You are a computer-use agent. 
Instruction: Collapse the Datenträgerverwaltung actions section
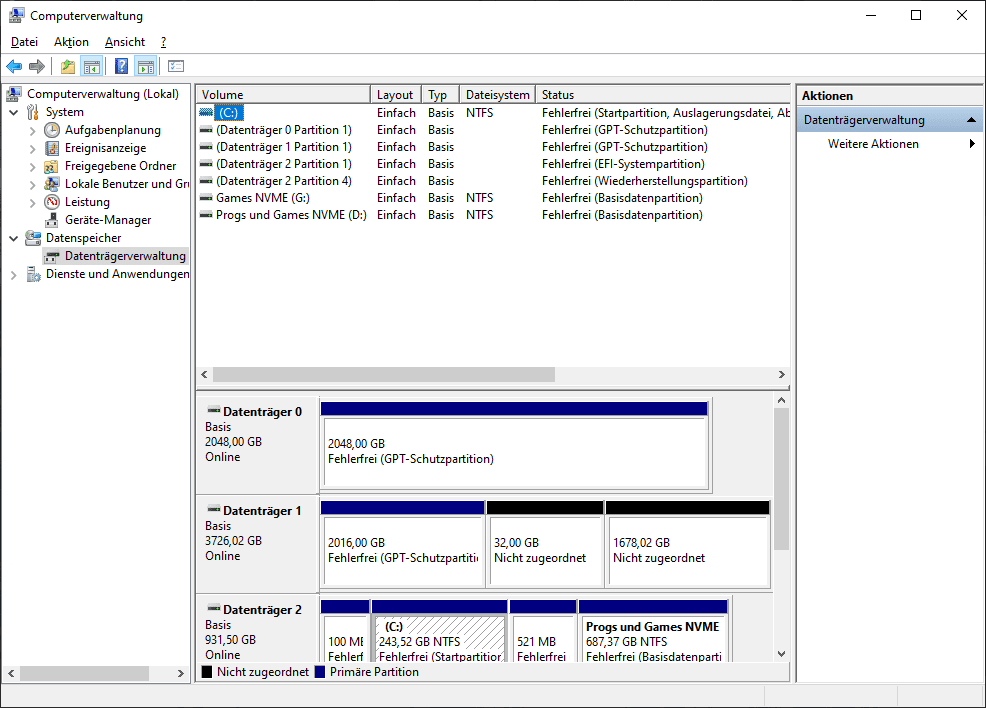pos(971,119)
